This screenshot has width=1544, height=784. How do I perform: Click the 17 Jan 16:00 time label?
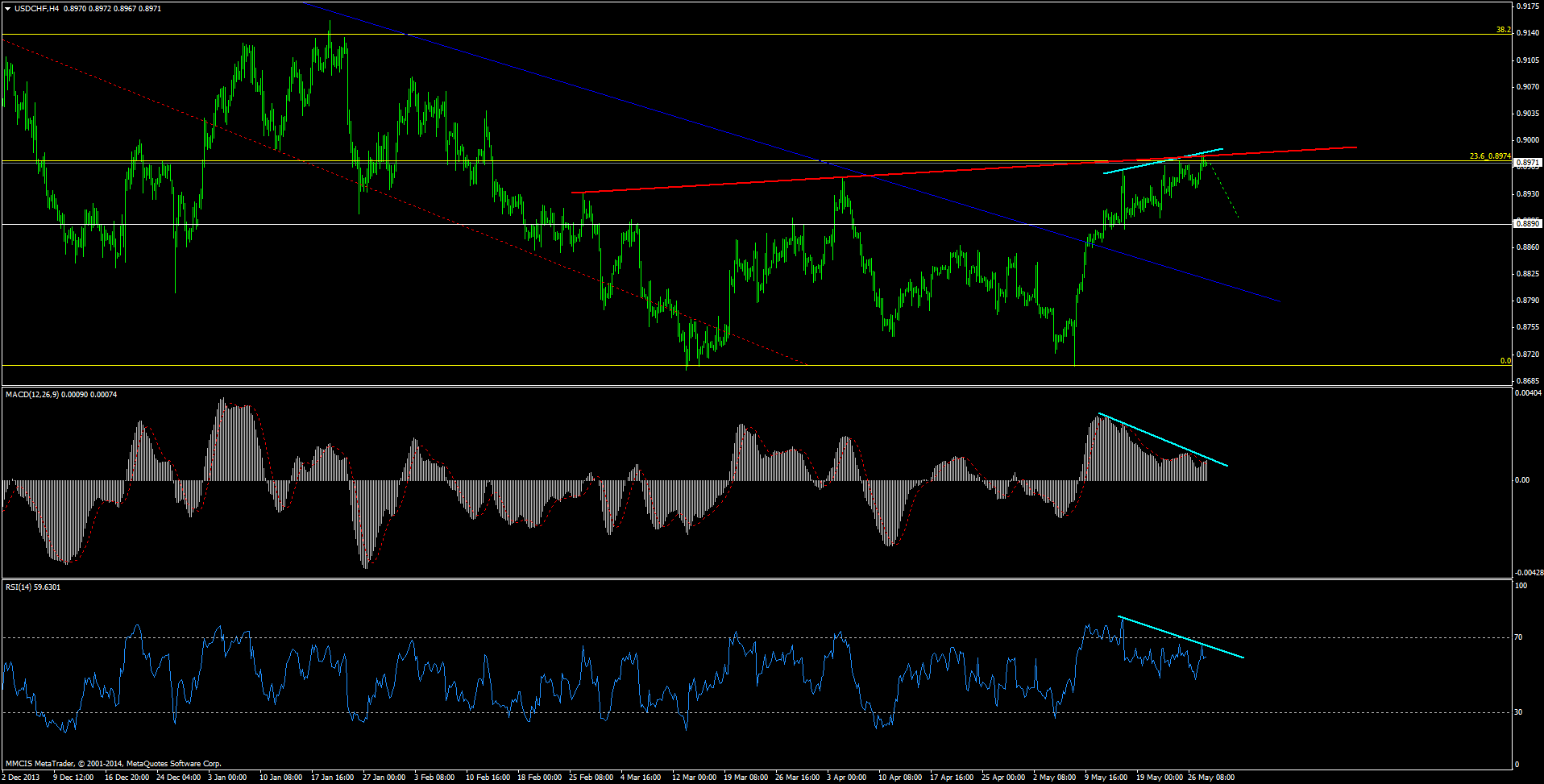coord(333,778)
